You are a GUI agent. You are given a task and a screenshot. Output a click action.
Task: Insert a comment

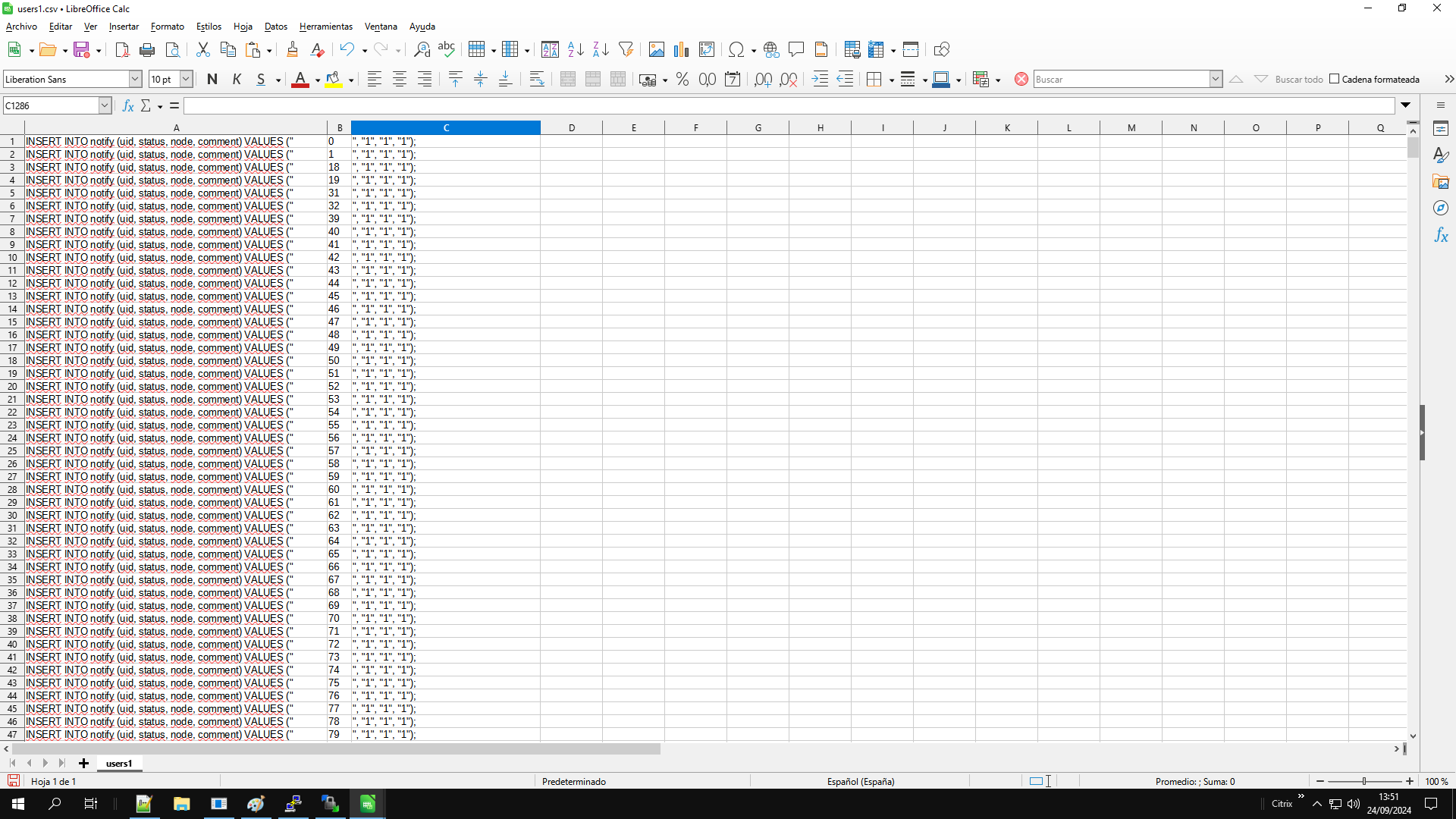[796, 50]
